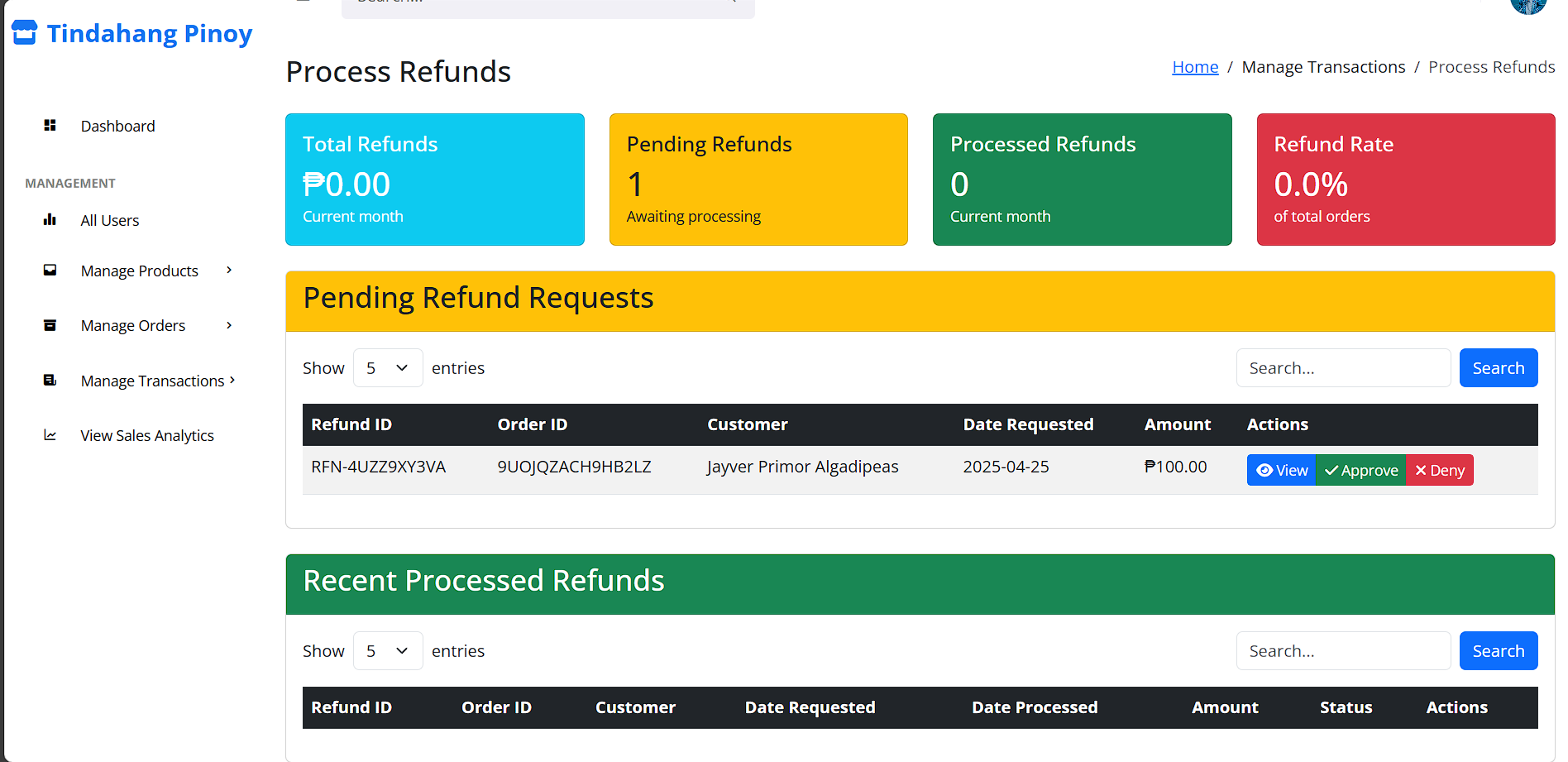Image resolution: width=1568 pixels, height=762 pixels.
Task: Open the Manage Transactions menu item
Action: [x=153, y=381]
